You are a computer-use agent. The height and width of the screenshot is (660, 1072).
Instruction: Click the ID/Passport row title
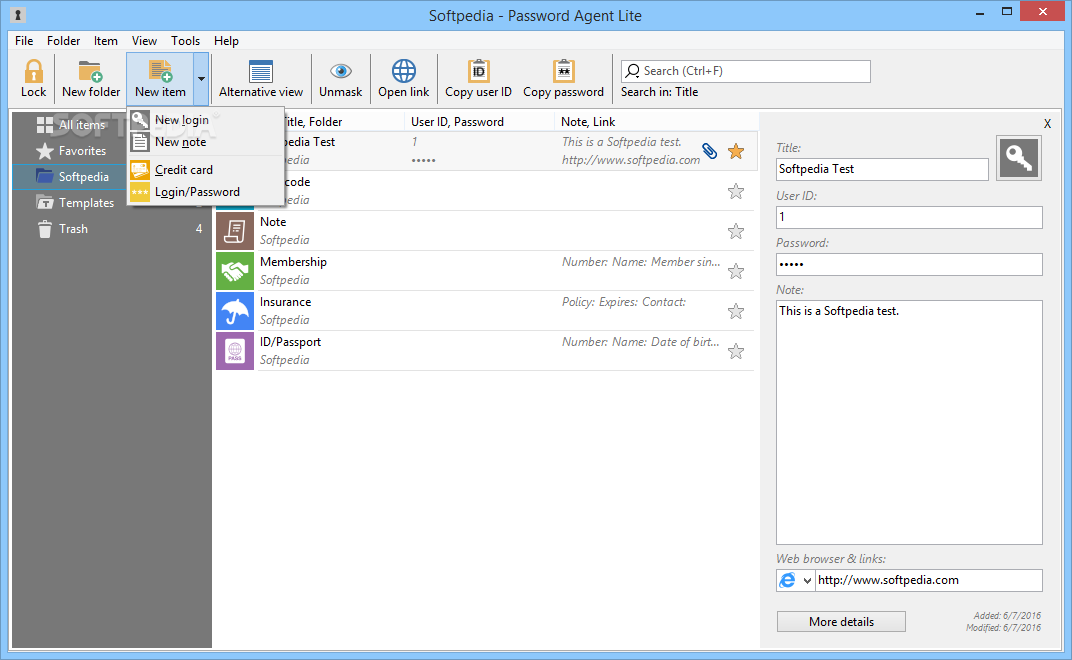[x=290, y=342]
